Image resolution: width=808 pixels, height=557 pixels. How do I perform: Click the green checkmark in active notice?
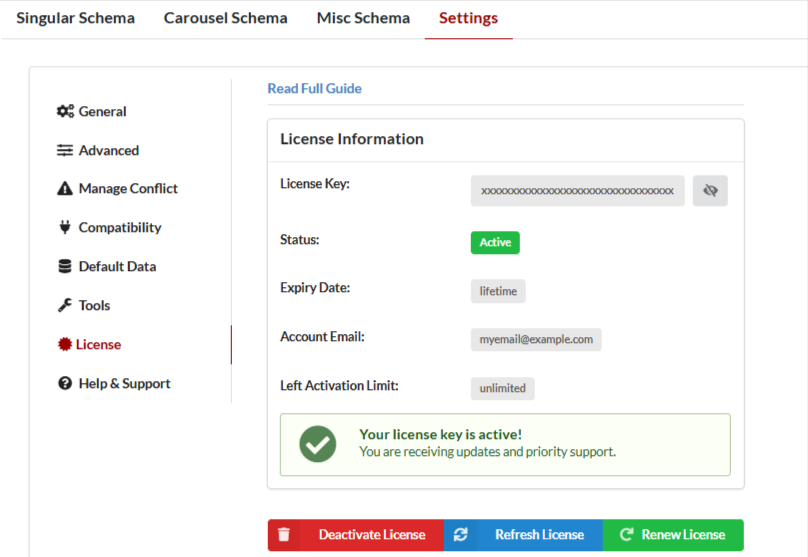318,444
